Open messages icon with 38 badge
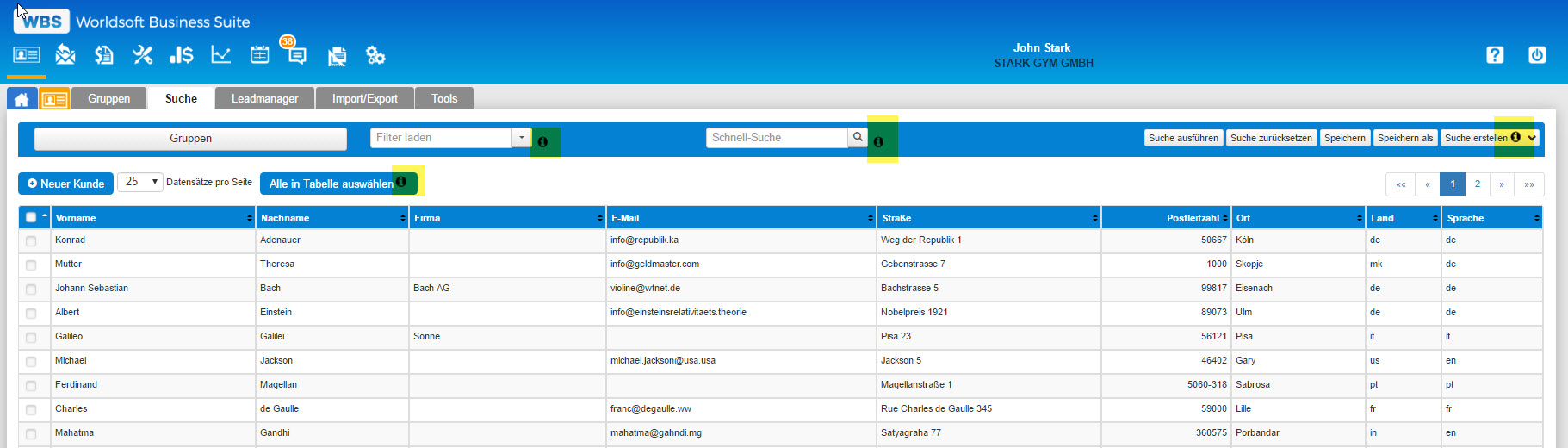 296,55
